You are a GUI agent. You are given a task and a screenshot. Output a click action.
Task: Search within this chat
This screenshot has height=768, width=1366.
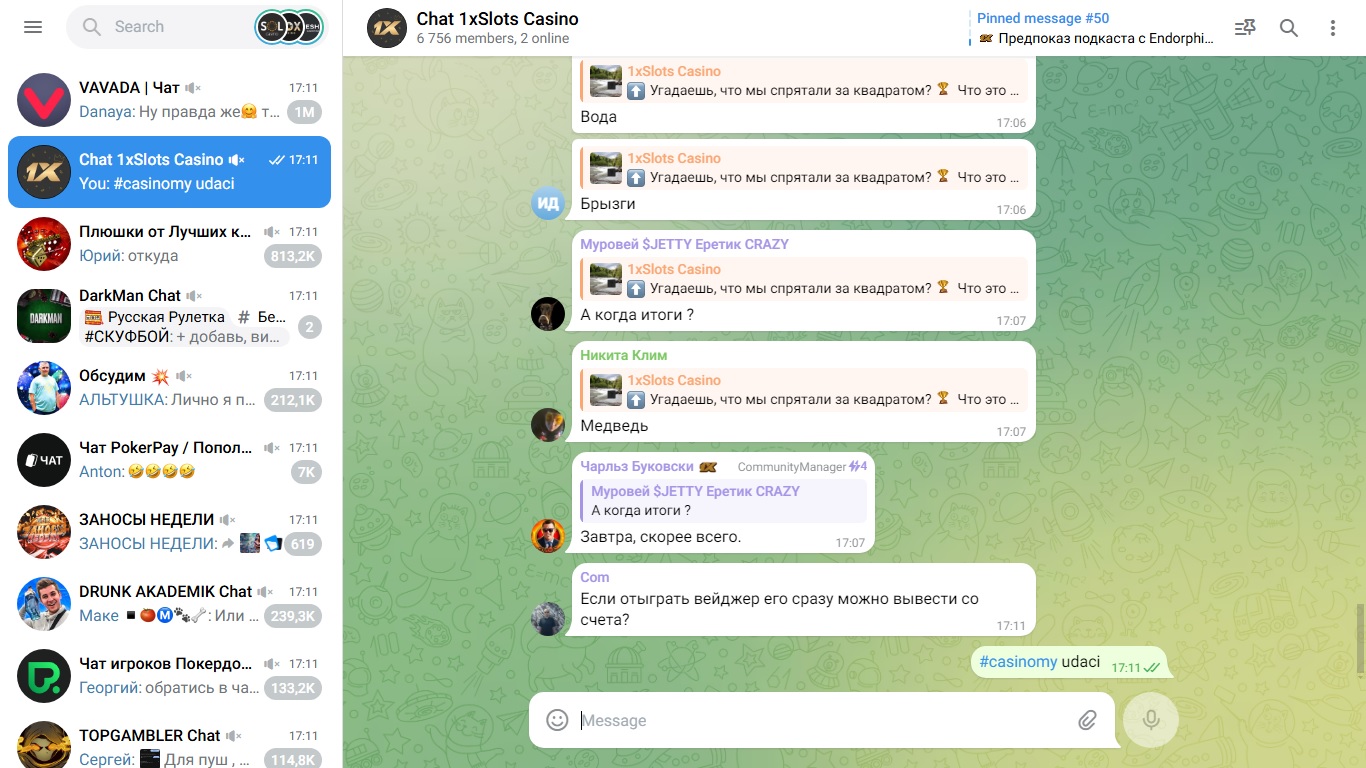(1289, 28)
